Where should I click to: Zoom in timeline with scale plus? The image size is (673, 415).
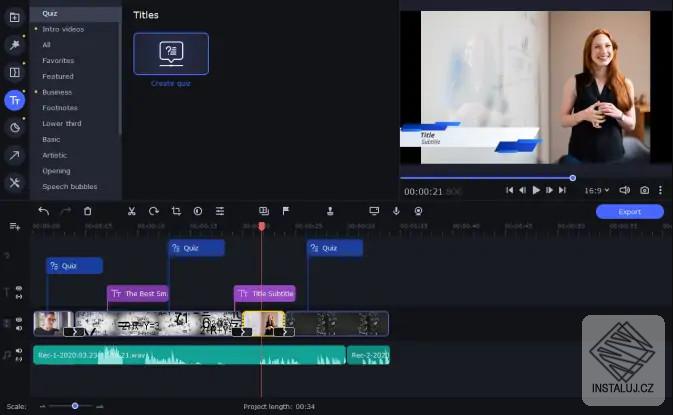pos(100,406)
